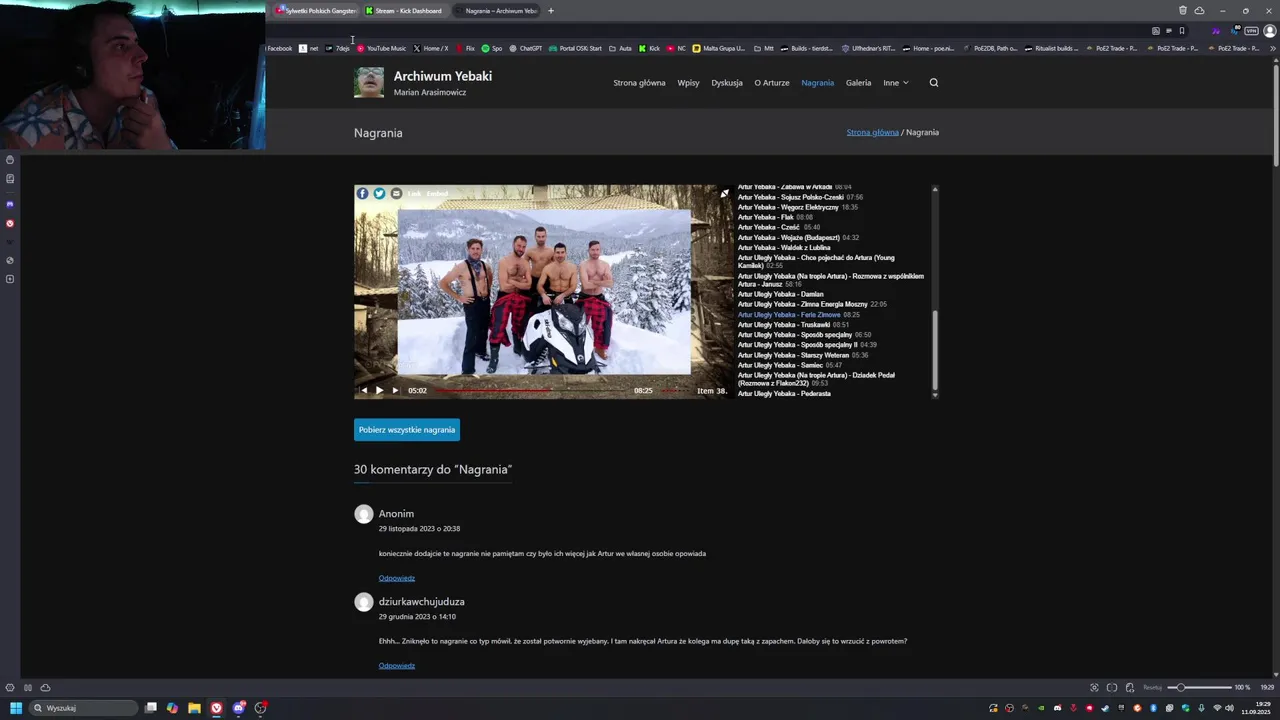Viewport: 1280px width, 720px height.
Task: Switch to the Sylwetki Polskich Gangsterów tab
Action: point(316,11)
